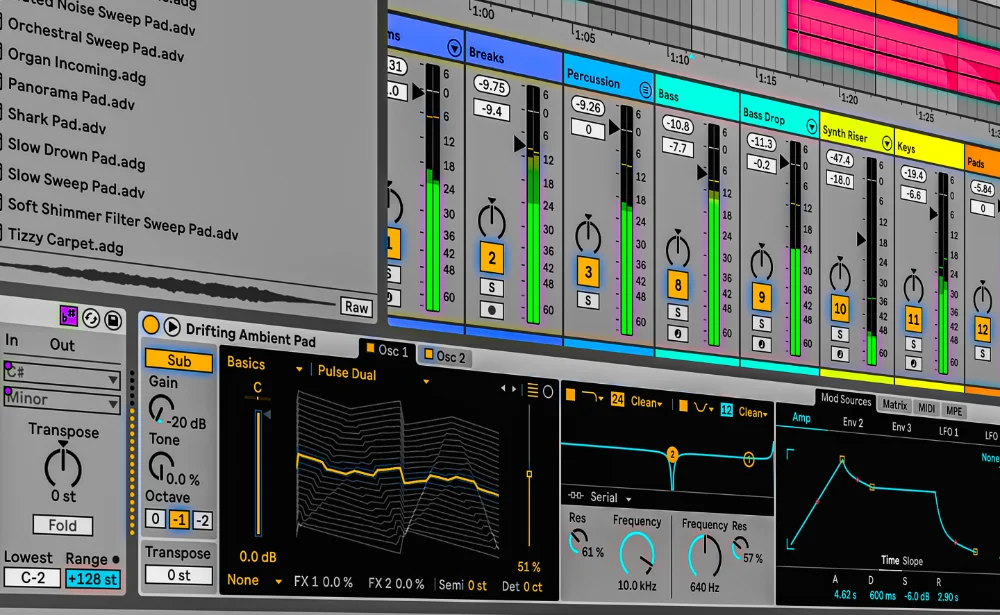The image size is (1000, 615).
Task: Arm recording on the Breaks track
Action: coord(492,310)
